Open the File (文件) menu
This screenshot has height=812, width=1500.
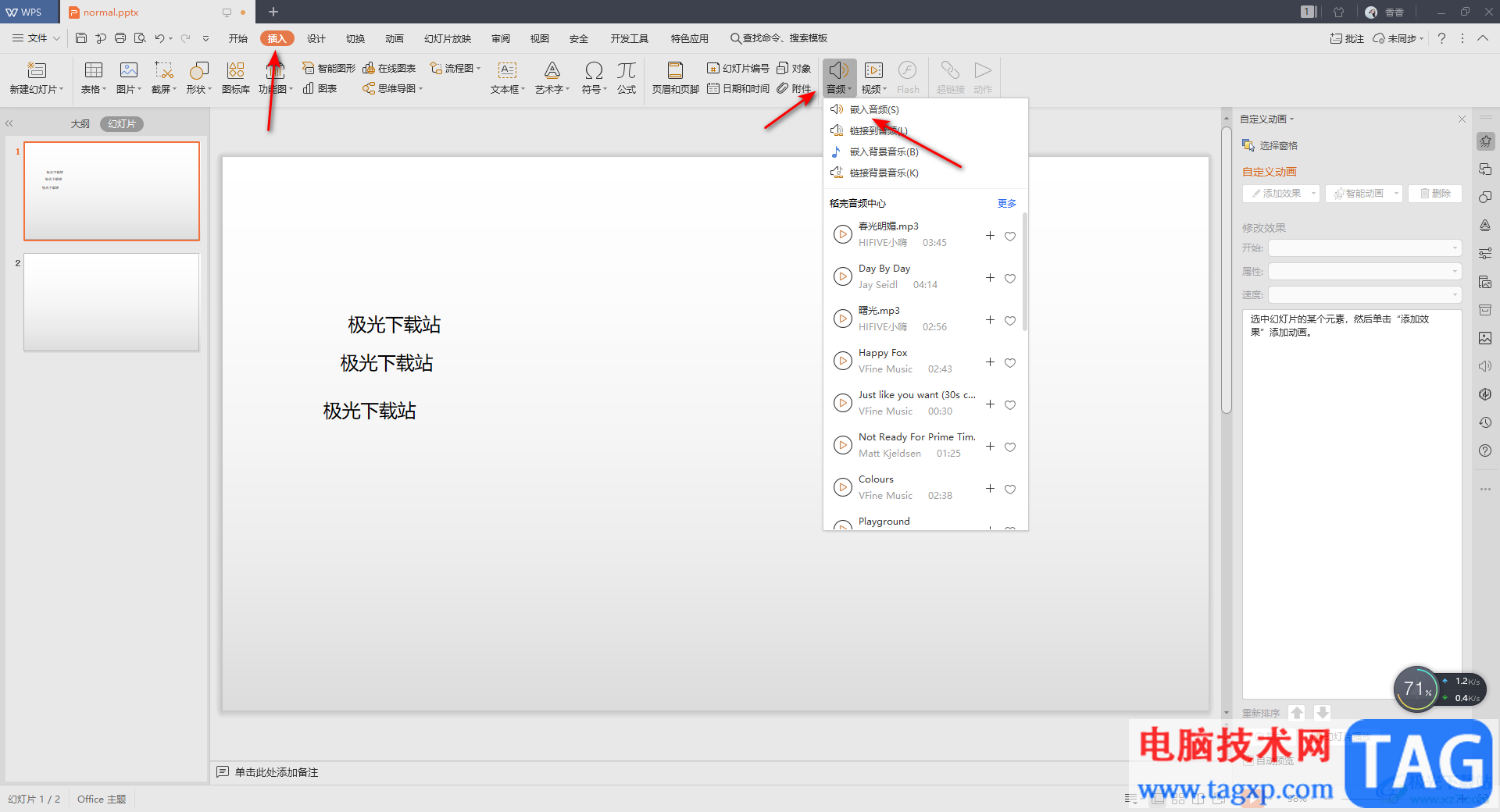coord(37,38)
